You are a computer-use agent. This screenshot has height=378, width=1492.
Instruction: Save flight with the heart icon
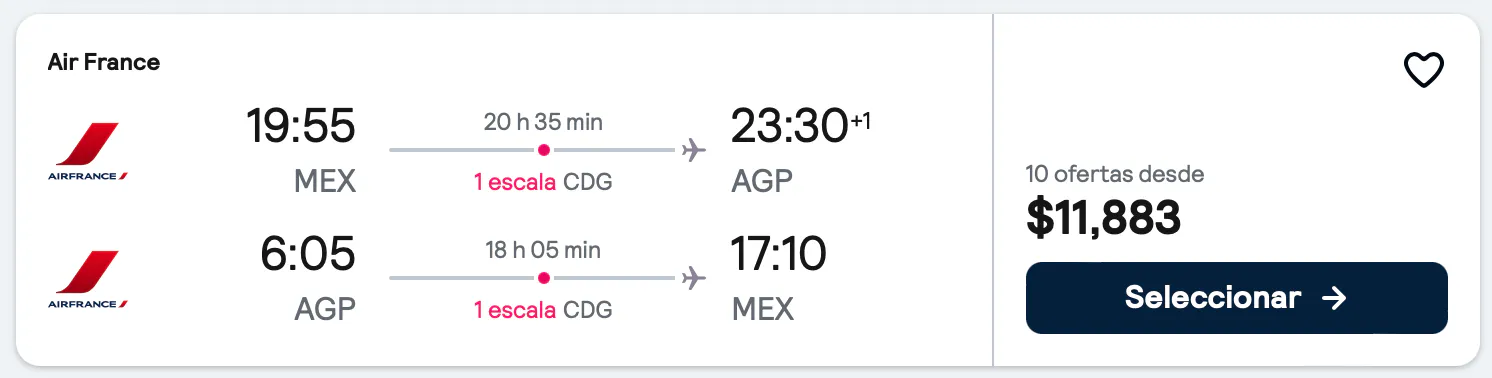click(1424, 69)
